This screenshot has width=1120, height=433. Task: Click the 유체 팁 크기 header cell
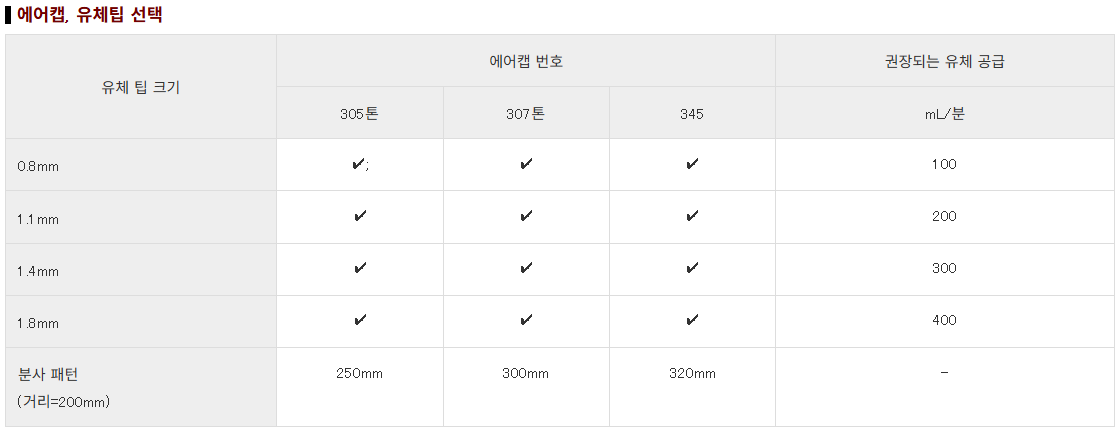(141, 87)
